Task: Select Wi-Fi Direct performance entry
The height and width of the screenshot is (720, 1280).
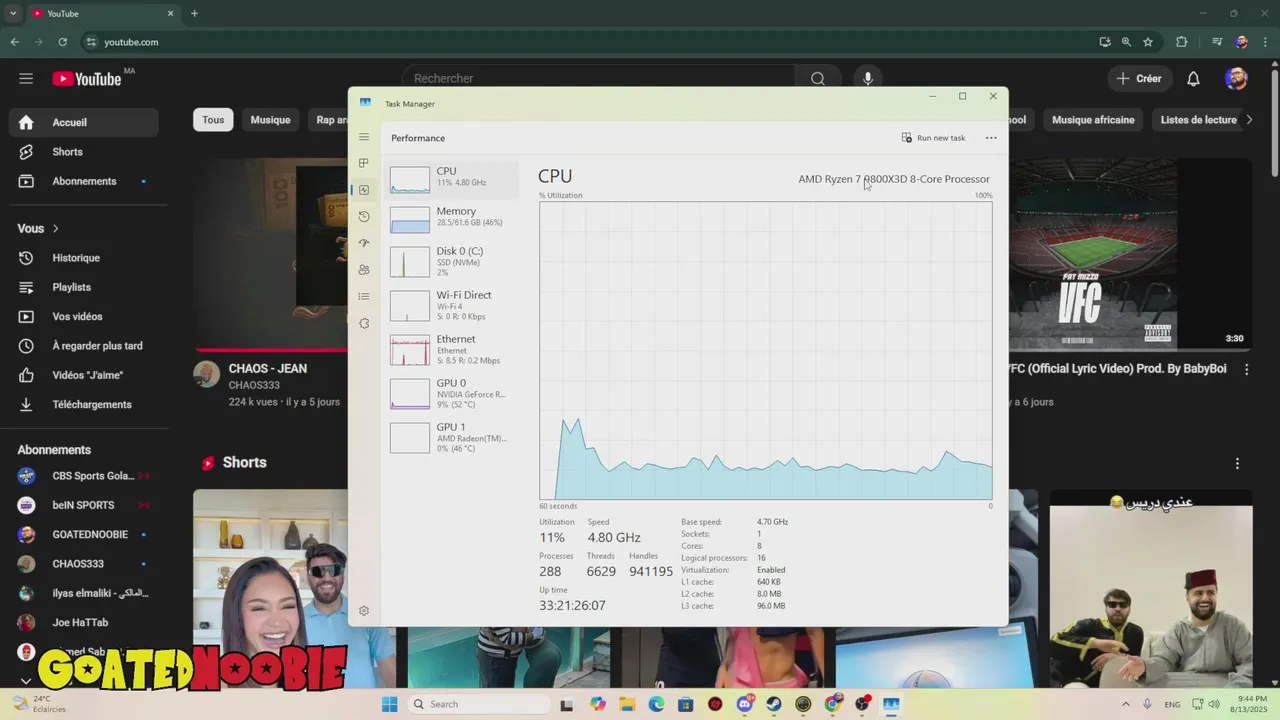Action: pos(453,305)
